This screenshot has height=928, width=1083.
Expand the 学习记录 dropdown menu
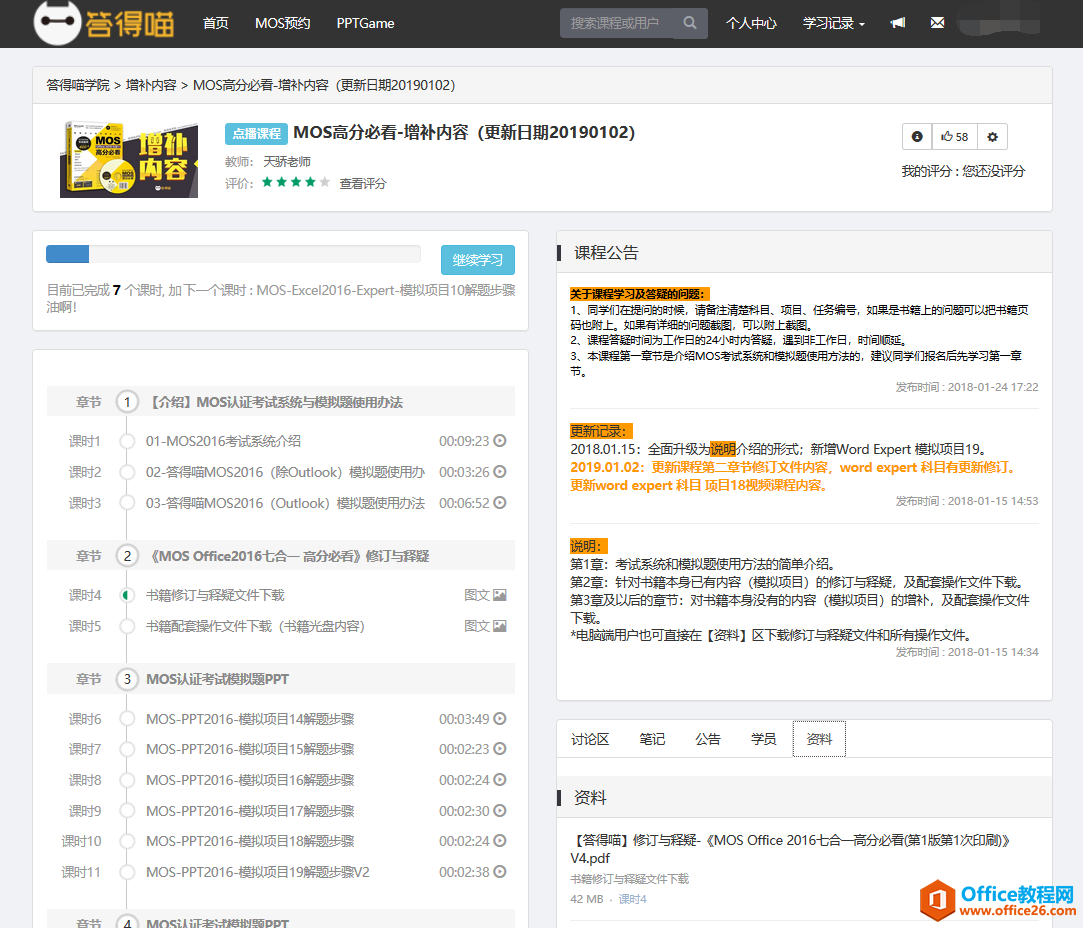point(833,23)
